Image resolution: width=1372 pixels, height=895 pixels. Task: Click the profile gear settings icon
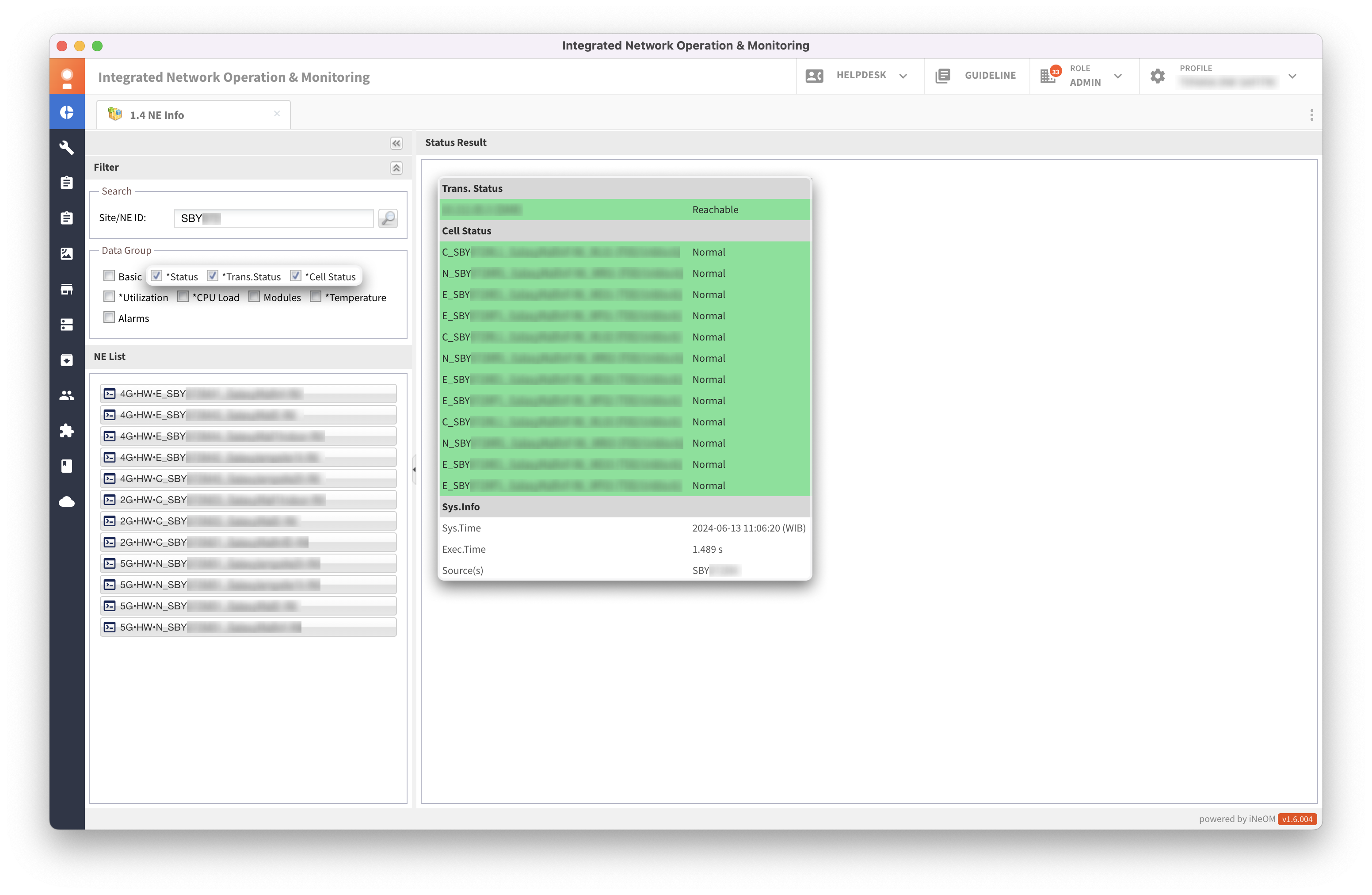1158,76
